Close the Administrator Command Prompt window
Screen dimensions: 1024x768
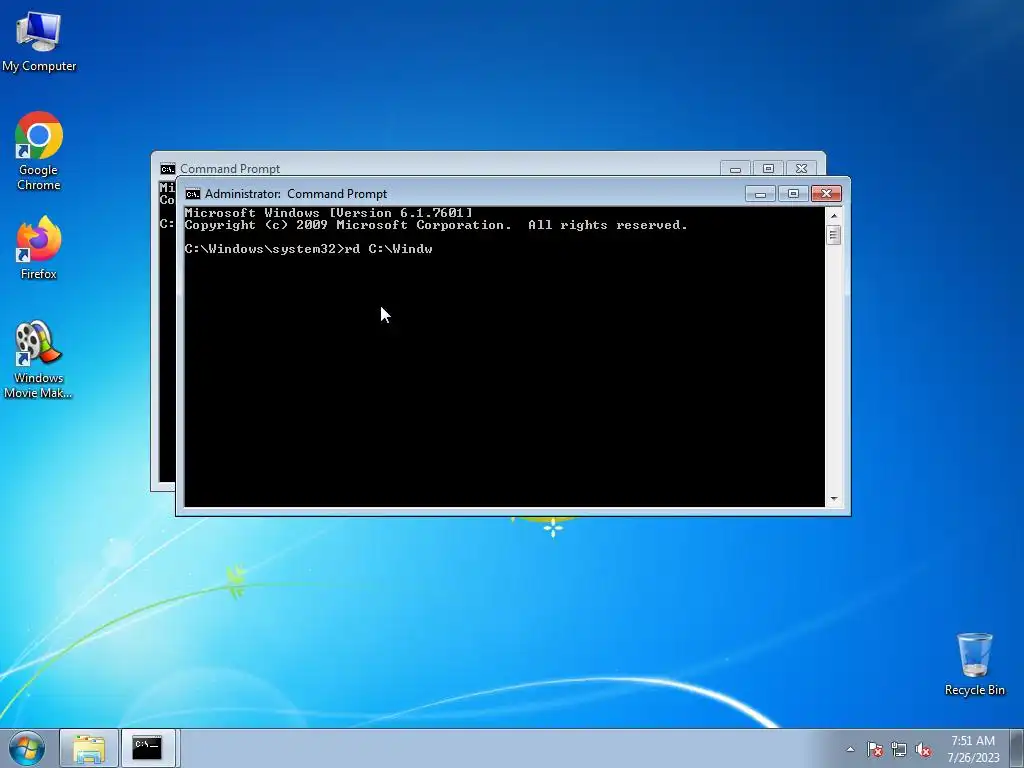click(x=826, y=194)
